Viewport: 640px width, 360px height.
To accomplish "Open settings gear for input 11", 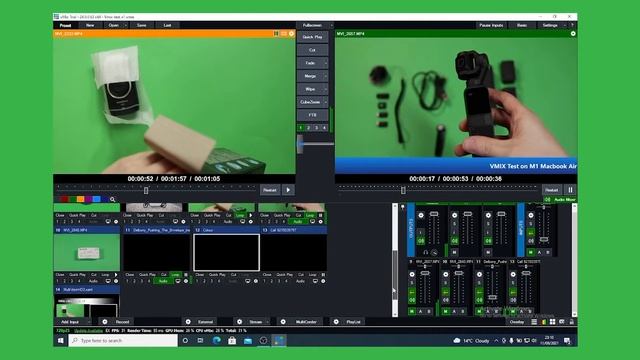I will tap(186, 281).
